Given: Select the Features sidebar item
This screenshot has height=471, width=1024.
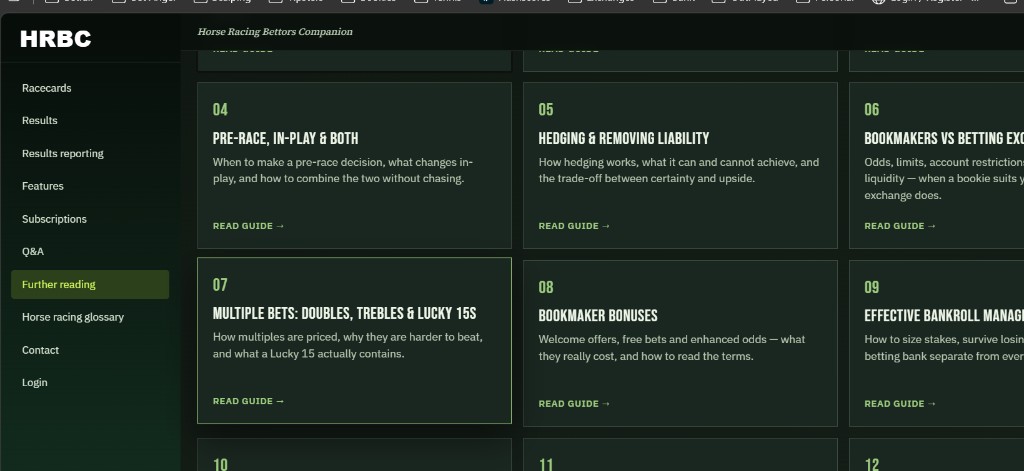Looking at the screenshot, I should point(42,186).
